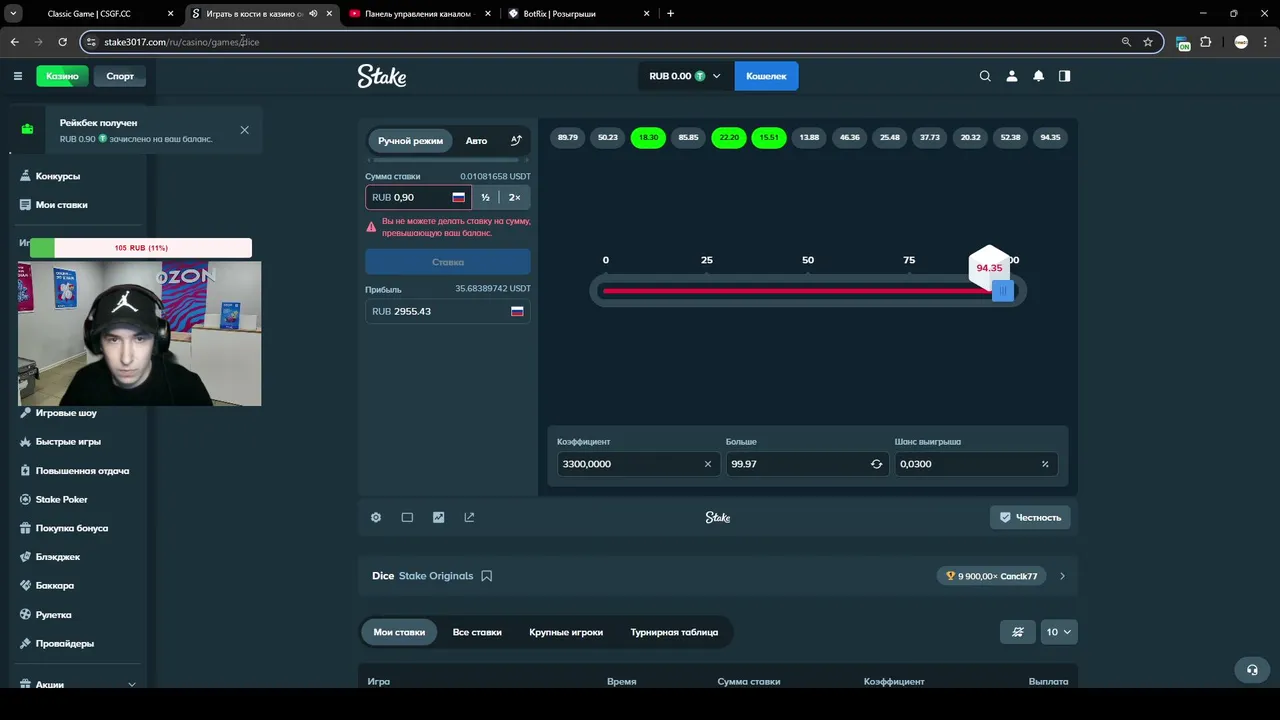Halve the bet with ½ button
This screenshot has width=1280, height=720.
pyautogui.click(x=485, y=198)
